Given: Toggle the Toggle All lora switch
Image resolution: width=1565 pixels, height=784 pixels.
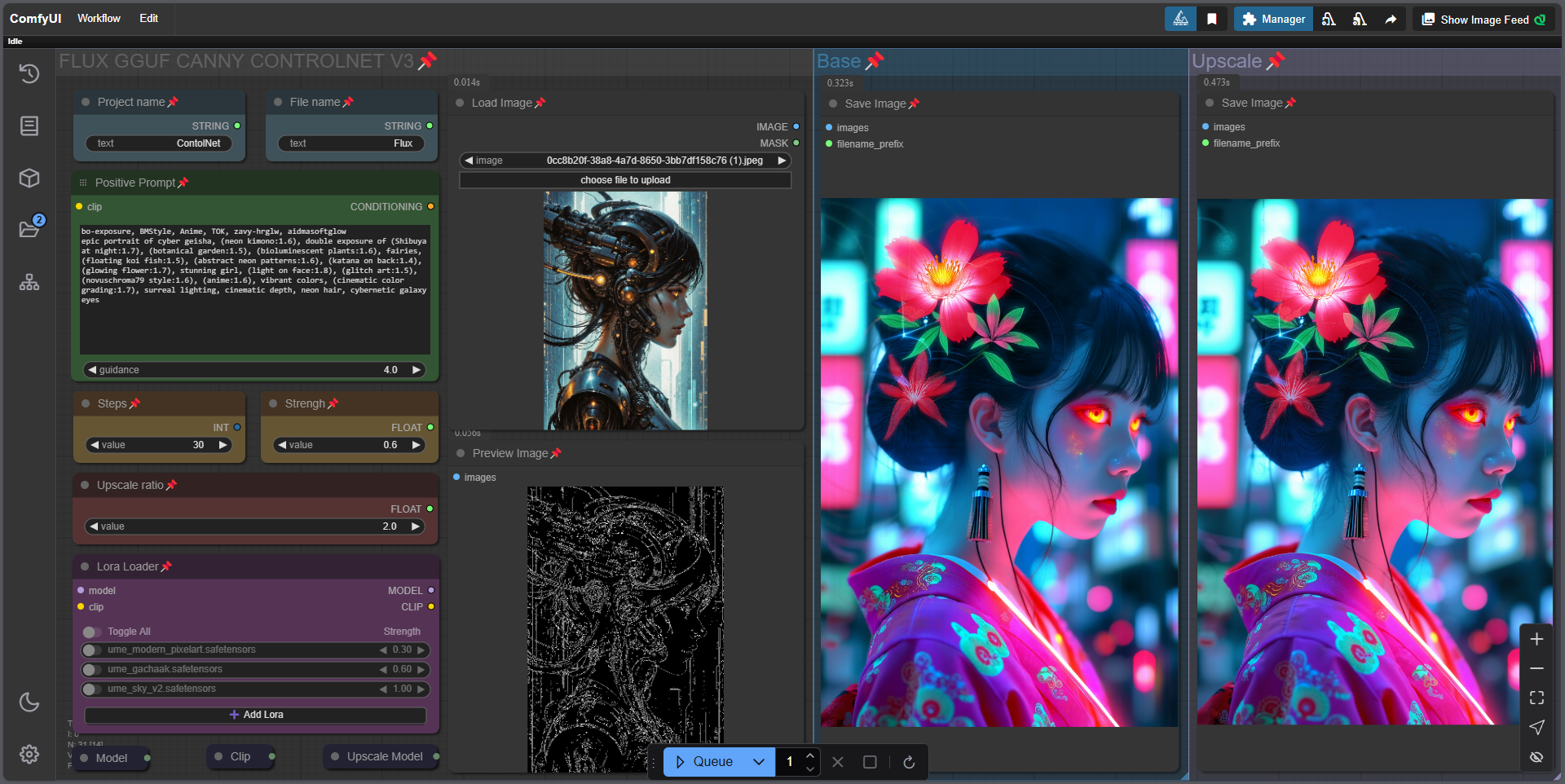Looking at the screenshot, I should (91, 632).
